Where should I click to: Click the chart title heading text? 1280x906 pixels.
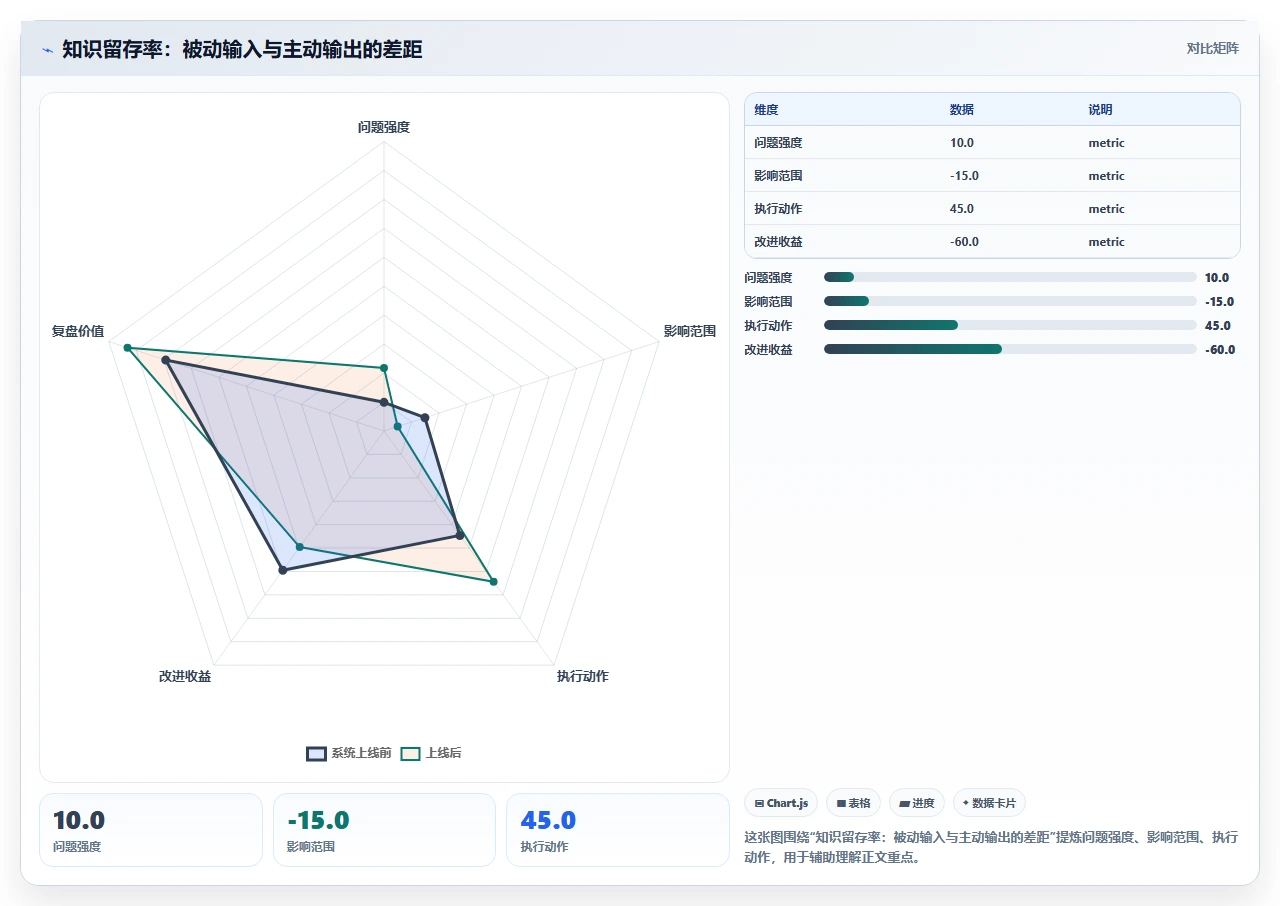point(242,49)
